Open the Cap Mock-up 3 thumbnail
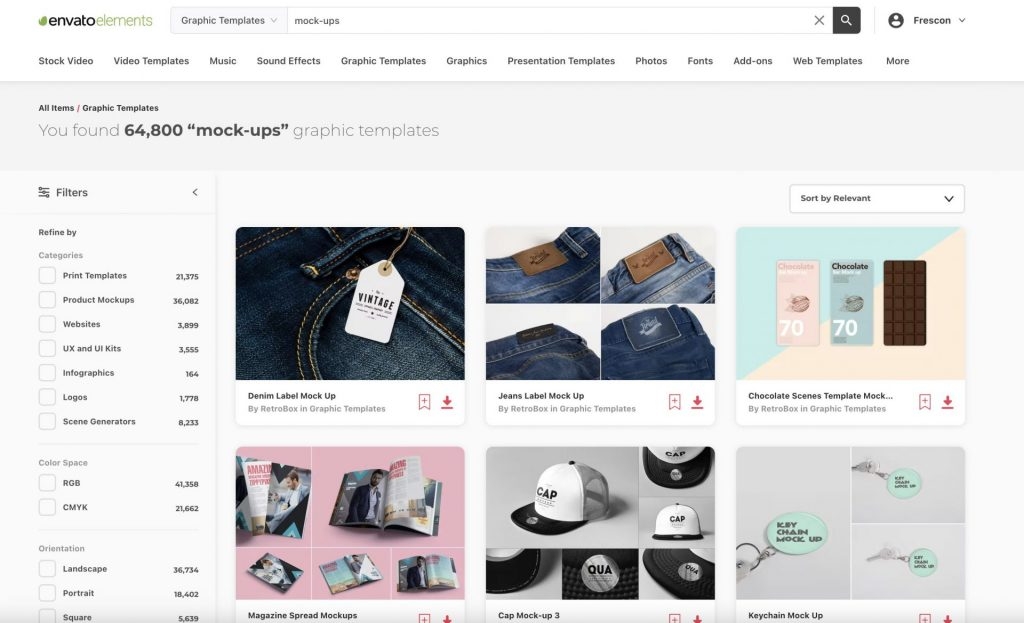1024x623 pixels. coord(600,523)
